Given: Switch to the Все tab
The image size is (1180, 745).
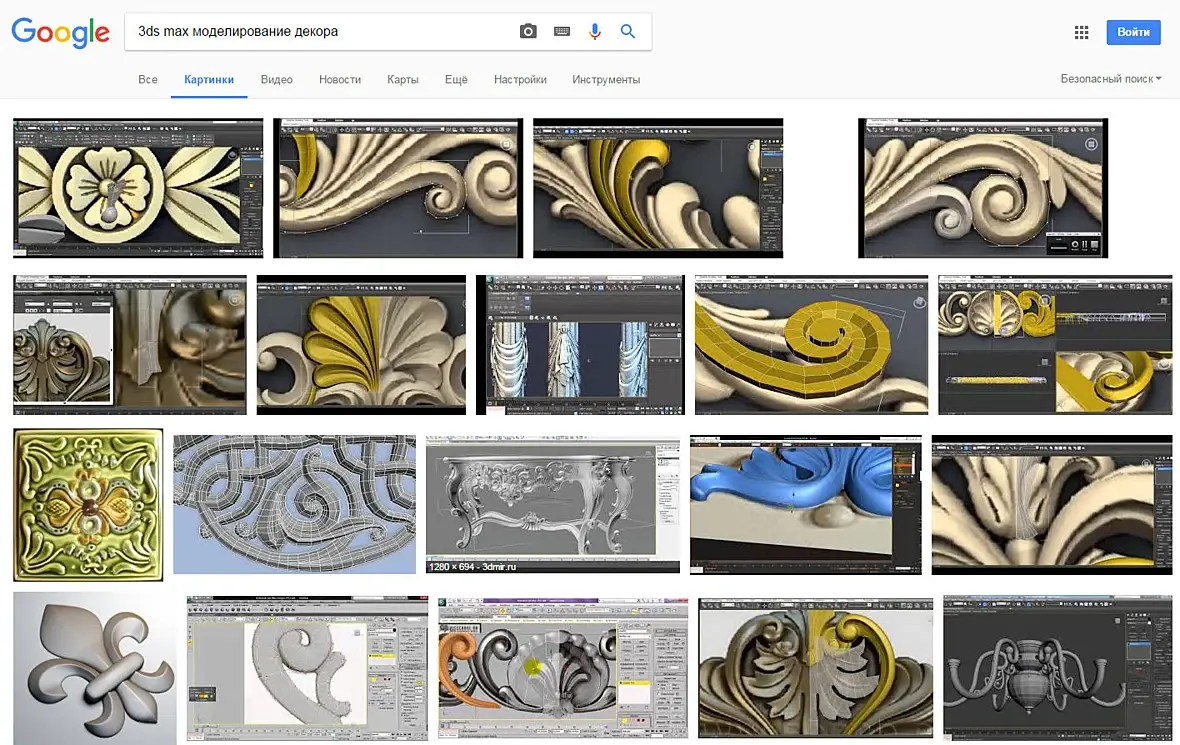Looking at the screenshot, I should click(148, 80).
